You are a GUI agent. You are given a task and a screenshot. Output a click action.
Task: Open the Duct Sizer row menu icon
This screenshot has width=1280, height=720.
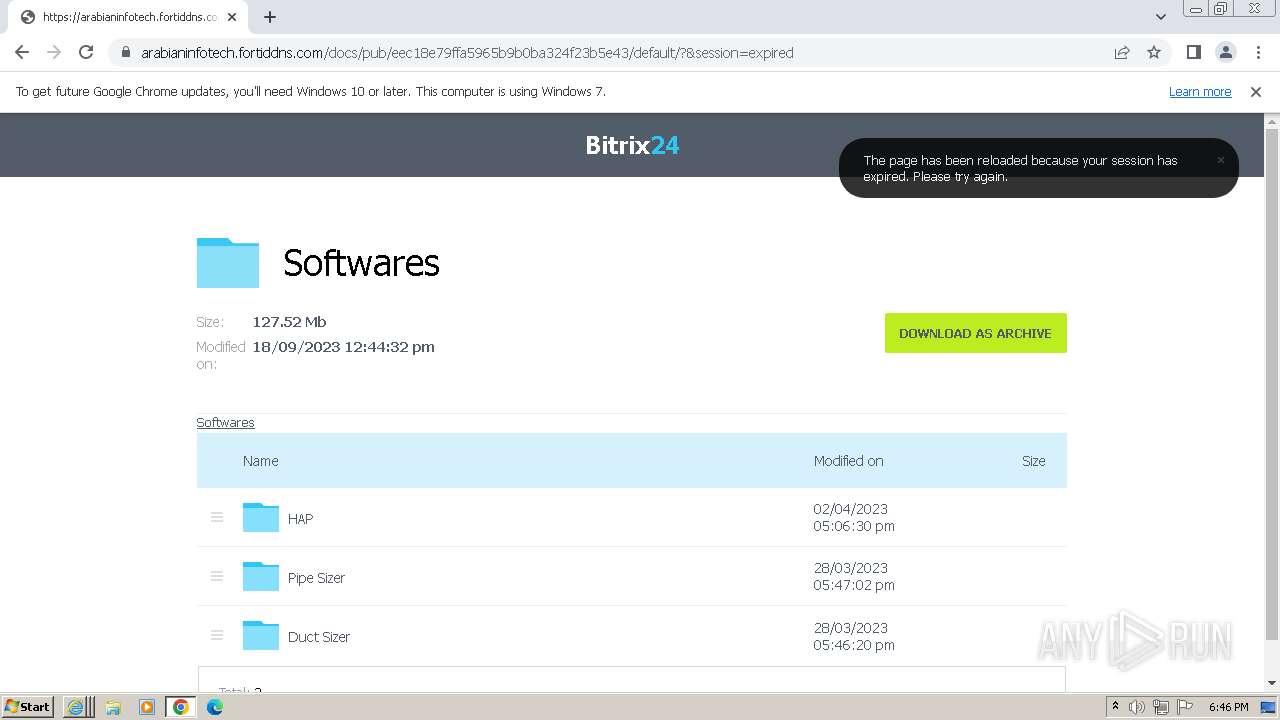pos(217,635)
